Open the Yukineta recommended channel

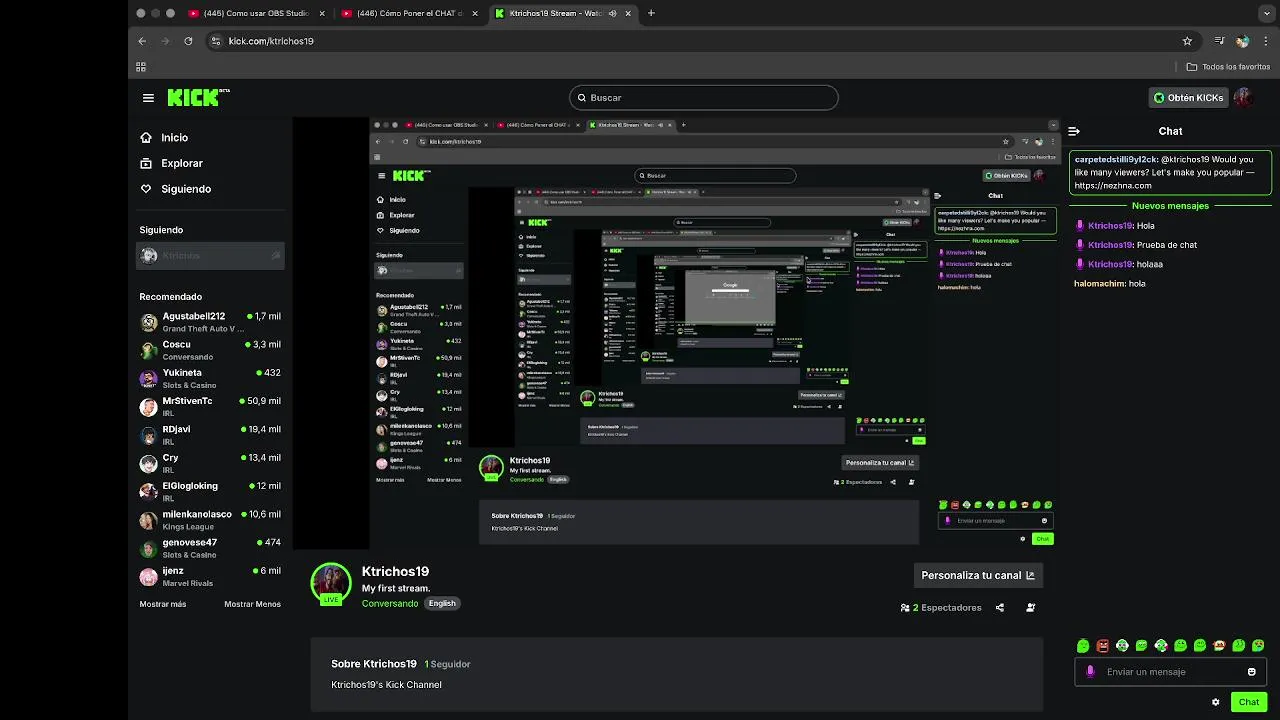click(x=210, y=378)
